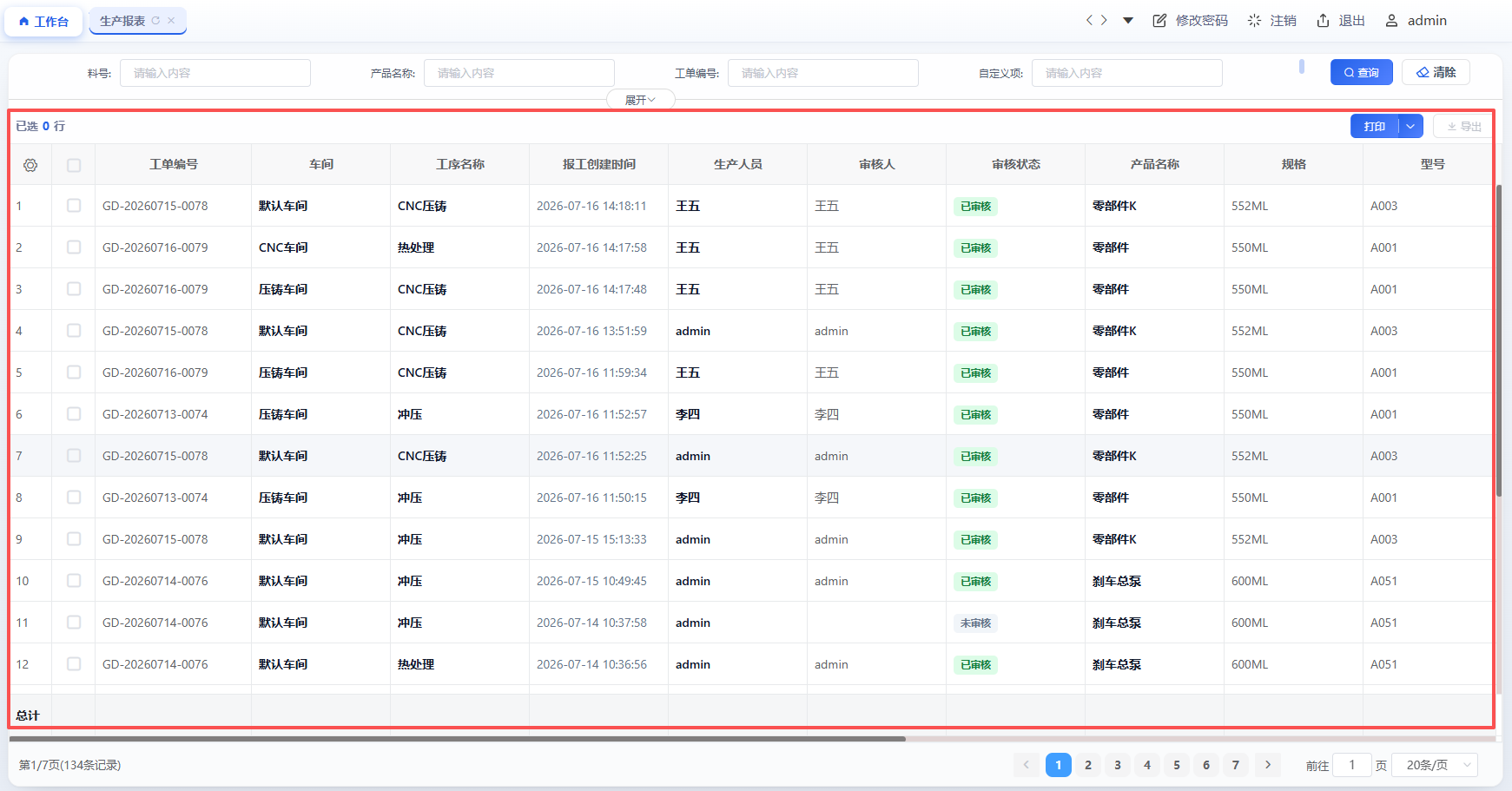Click the 未审核 status tag in row 11
The image size is (1512, 791).
[975, 623]
